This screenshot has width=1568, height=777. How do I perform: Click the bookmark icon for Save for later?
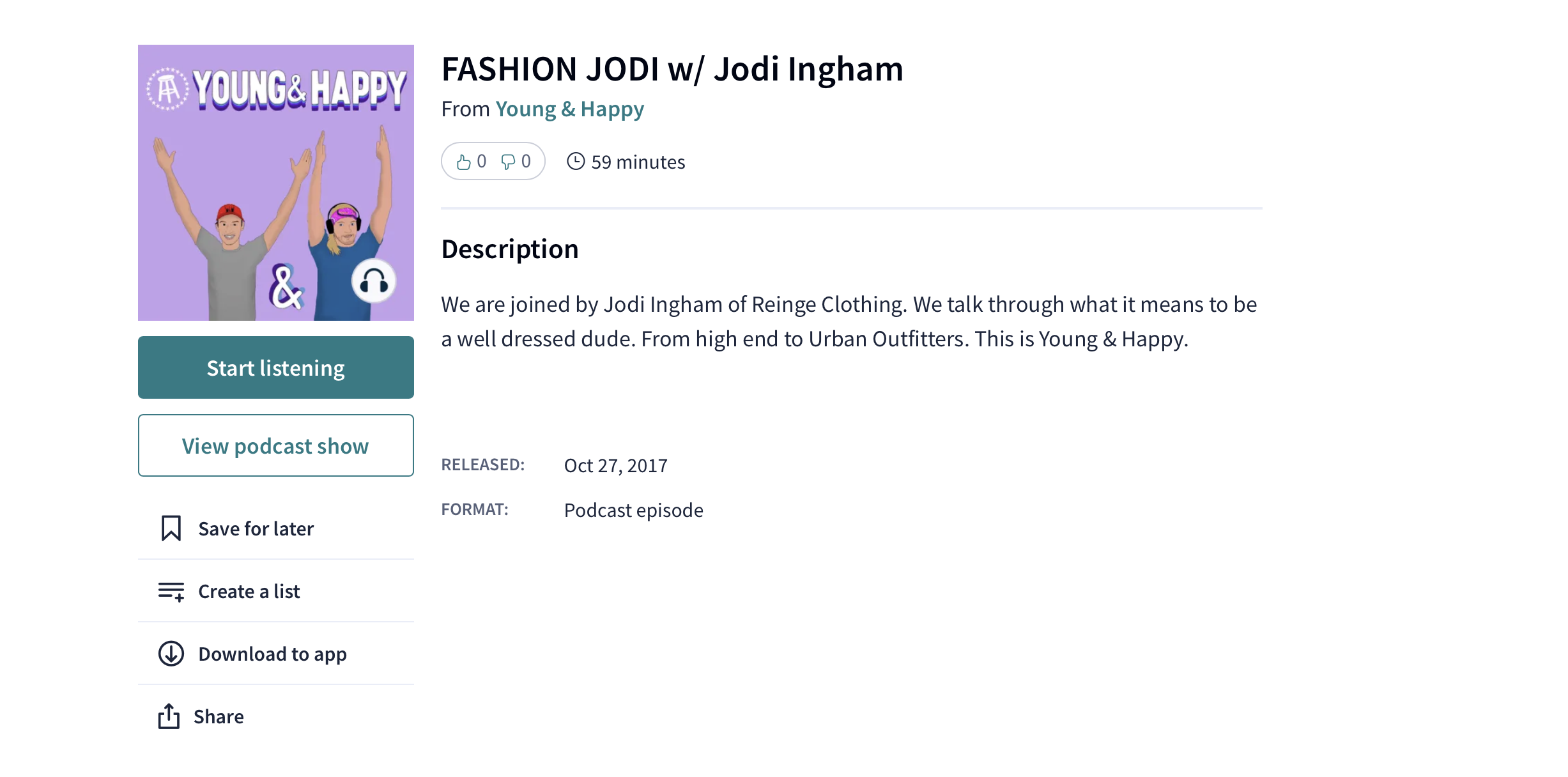171,528
